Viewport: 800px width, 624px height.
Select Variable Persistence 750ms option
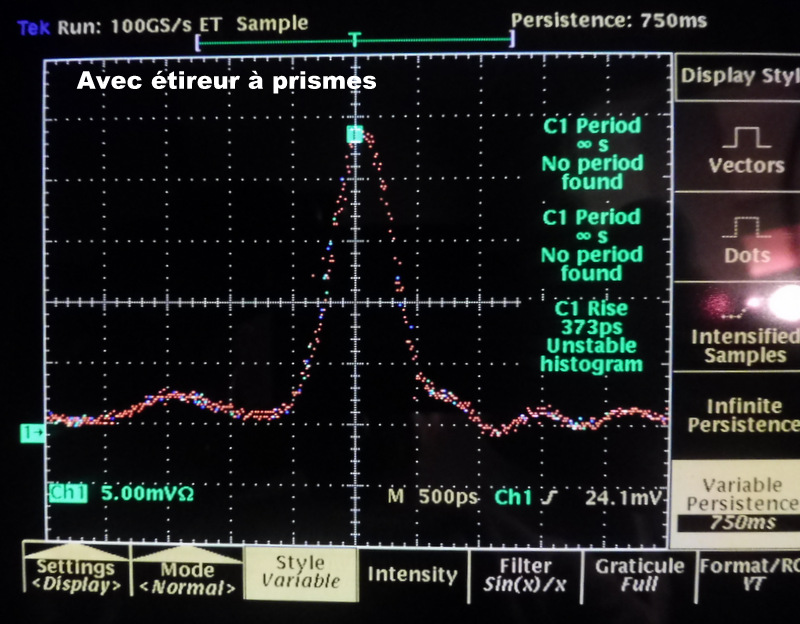pos(738,503)
